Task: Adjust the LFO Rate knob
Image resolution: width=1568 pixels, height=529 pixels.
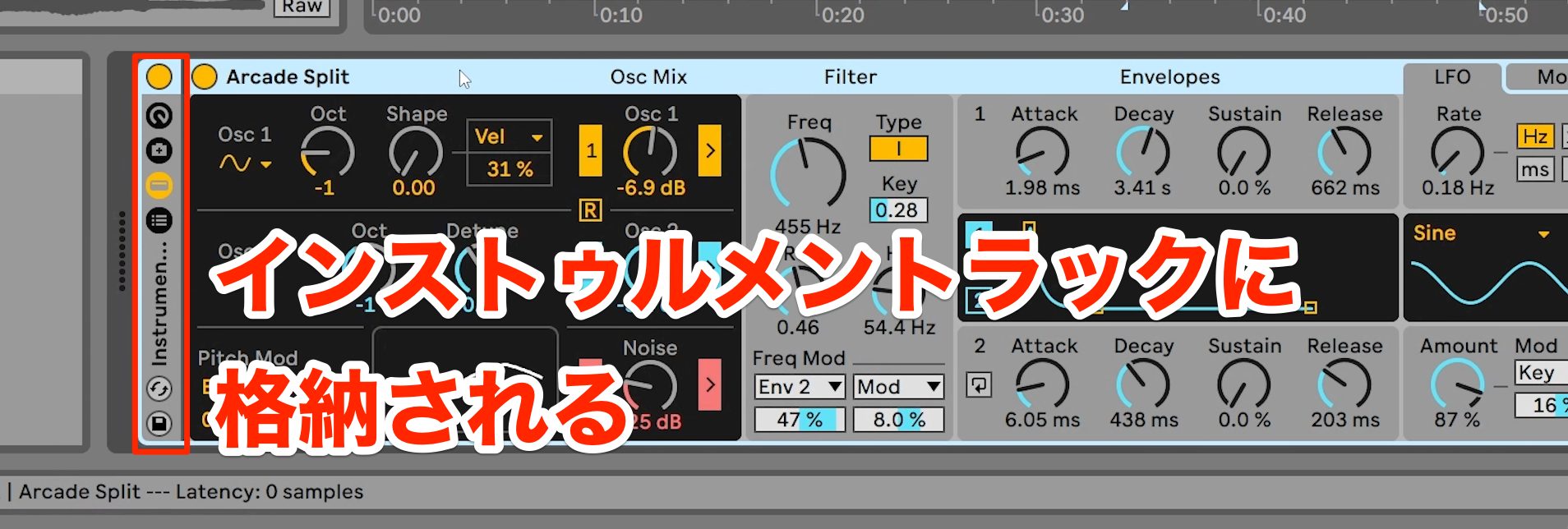Action: tap(1457, 153)
